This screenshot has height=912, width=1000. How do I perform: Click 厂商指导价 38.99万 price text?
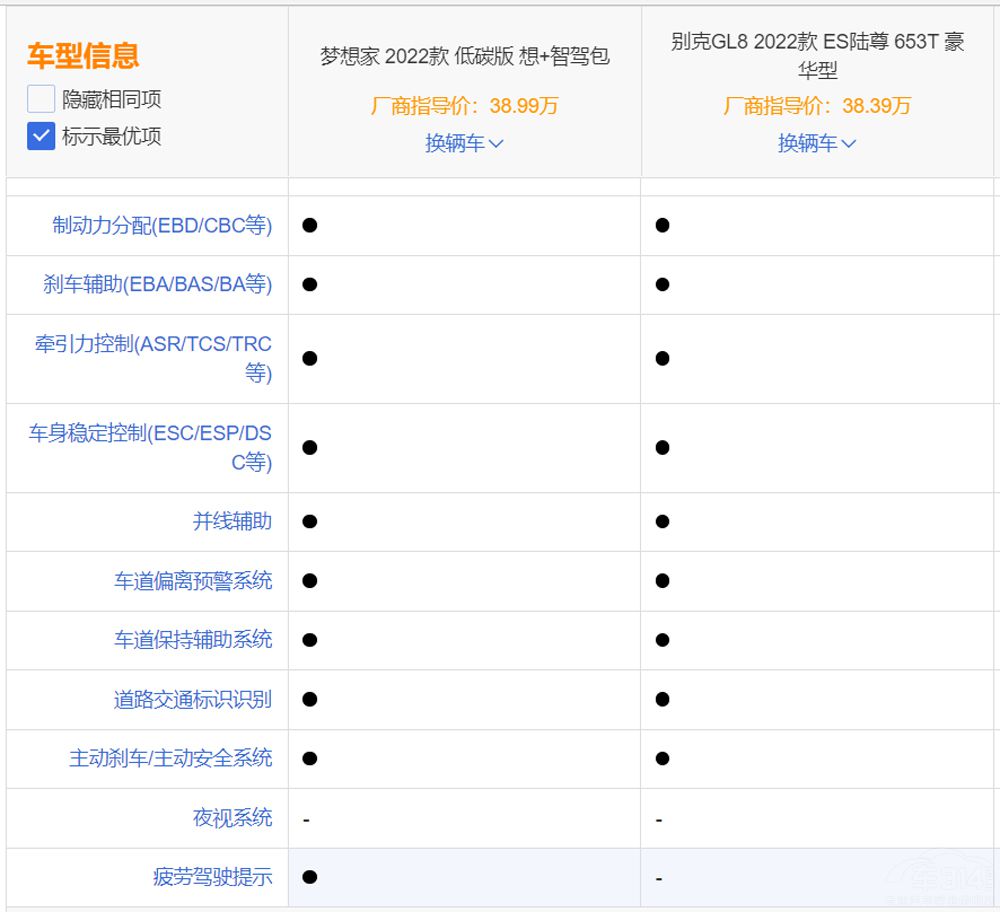tap(463, 105)
